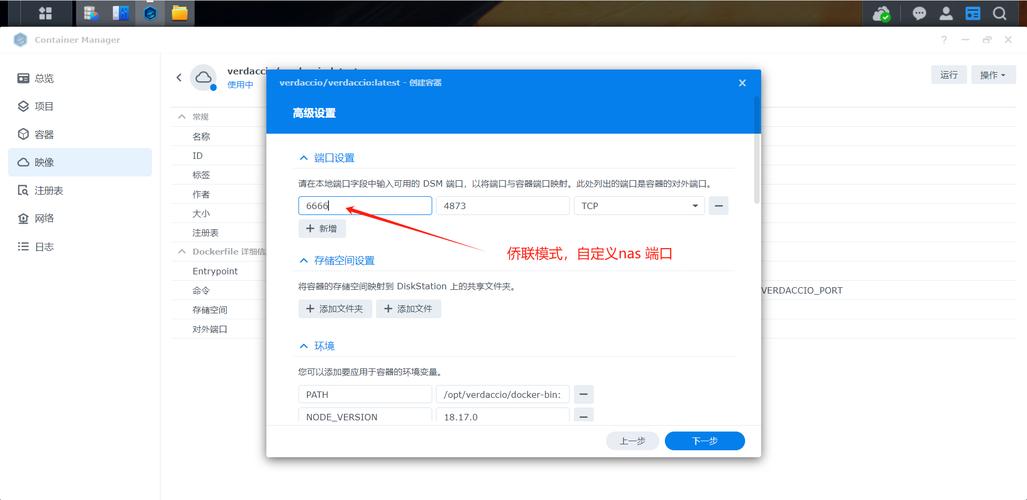Click the 运行 button
Image resolution: width=1027 pixels, height=500 pixels.
click(949, 75)
